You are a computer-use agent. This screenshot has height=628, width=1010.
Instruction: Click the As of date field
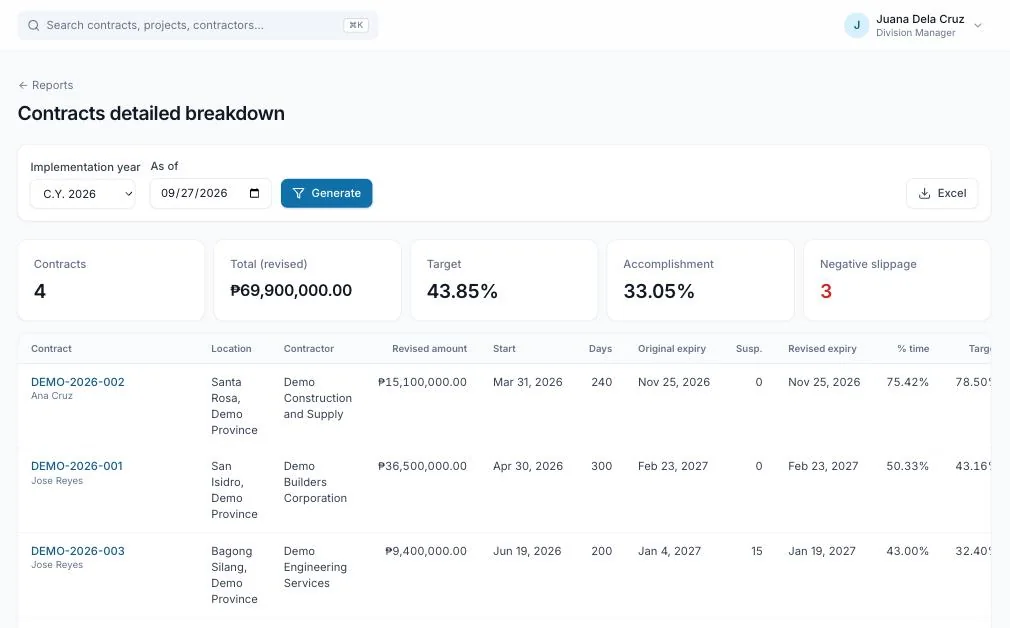tap(211, 193)
